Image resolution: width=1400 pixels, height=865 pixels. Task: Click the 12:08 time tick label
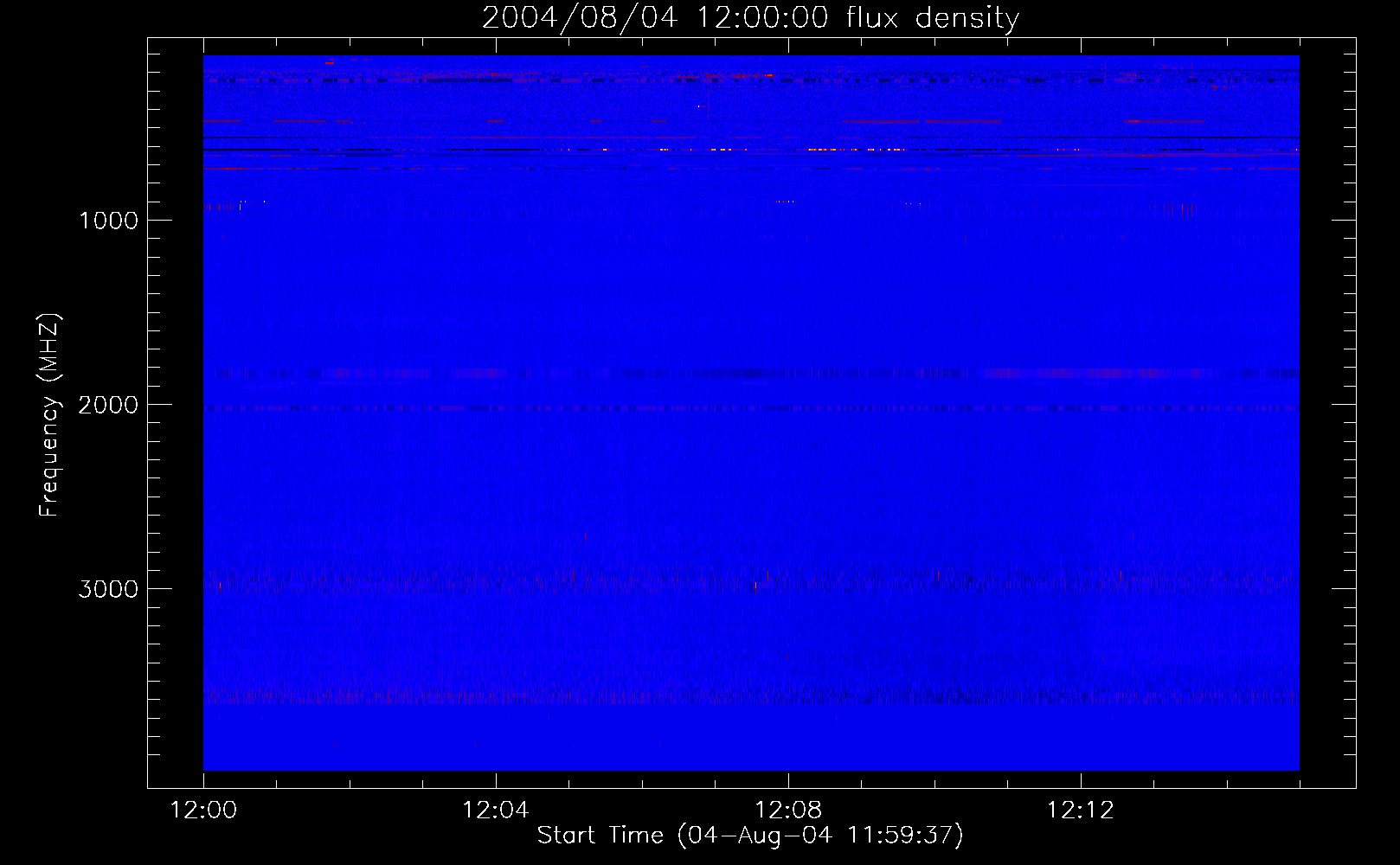[x=788, y=811]
